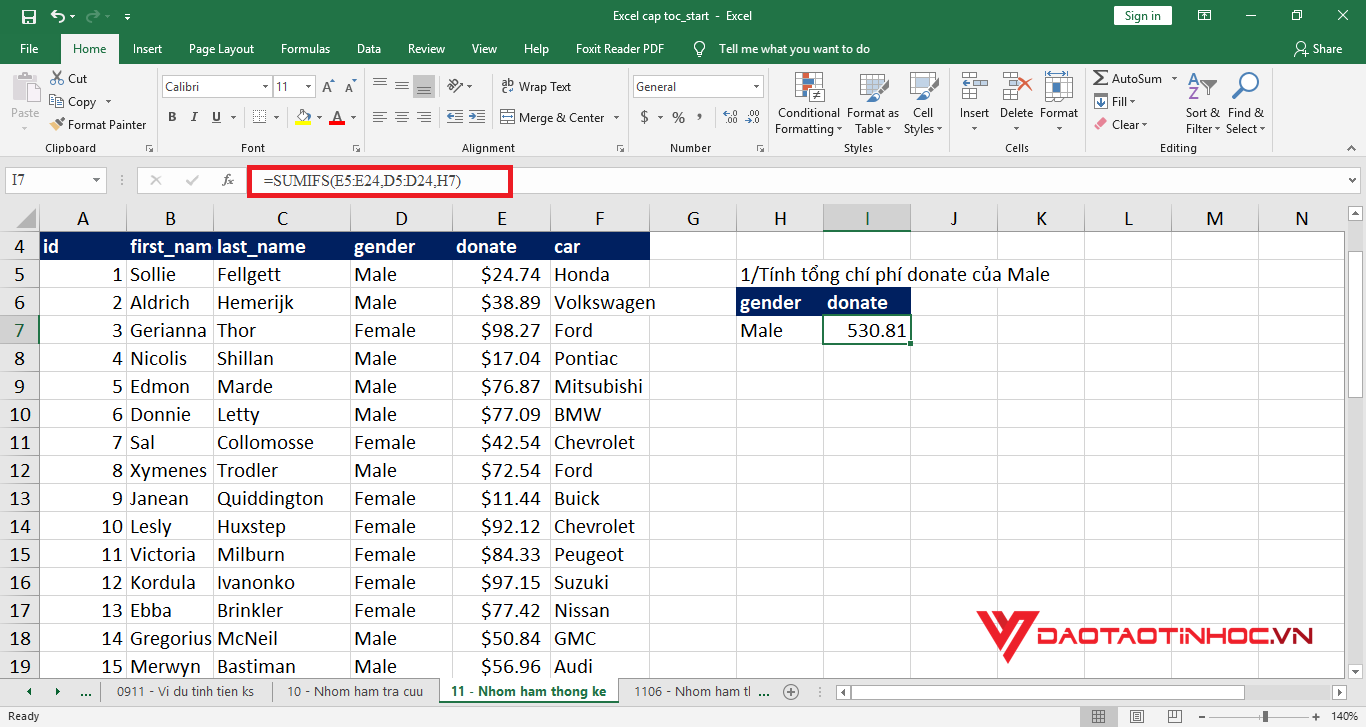
Task: Click the Insert Function fx icon
Action: click(228, 181)
